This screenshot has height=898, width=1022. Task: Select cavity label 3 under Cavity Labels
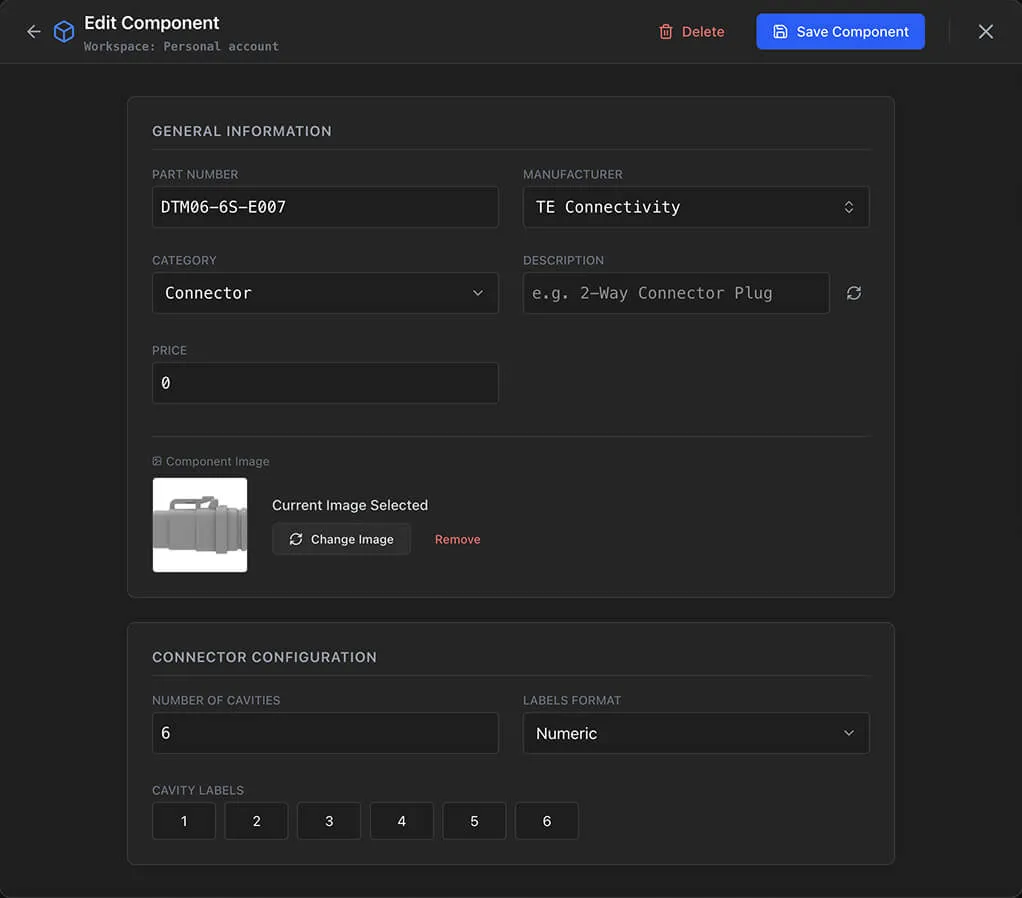pyautogui.click(x=328, y=820)
